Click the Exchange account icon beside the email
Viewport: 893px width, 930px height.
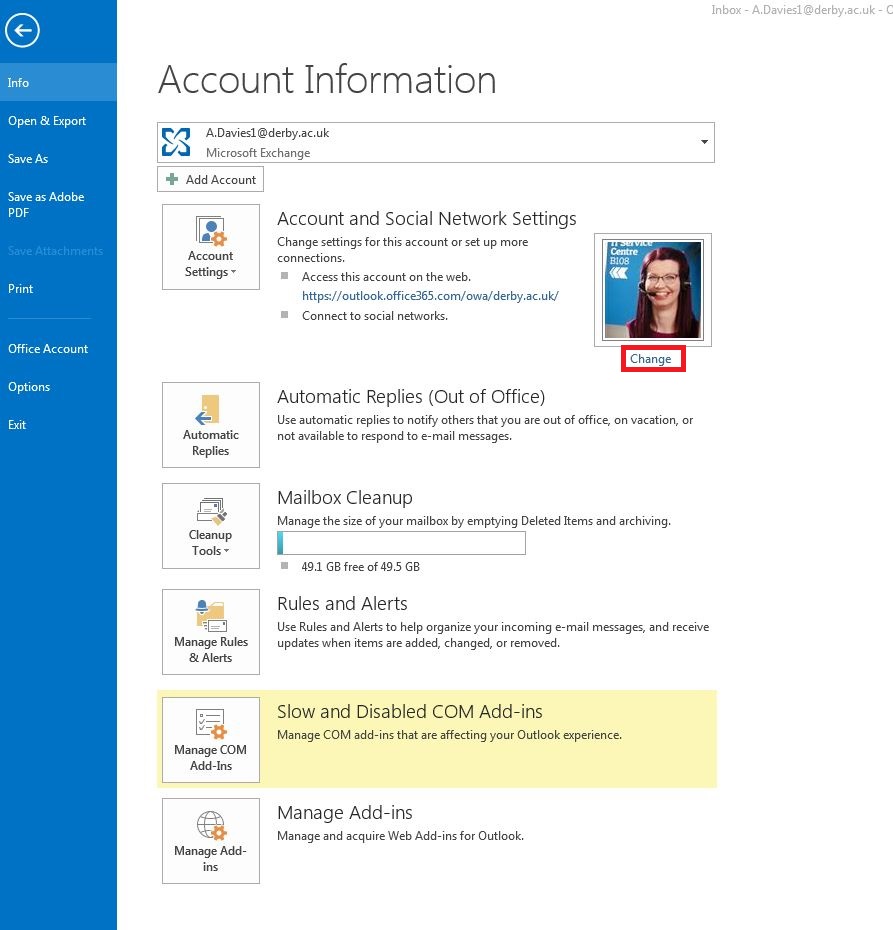(x=177, y=142)
